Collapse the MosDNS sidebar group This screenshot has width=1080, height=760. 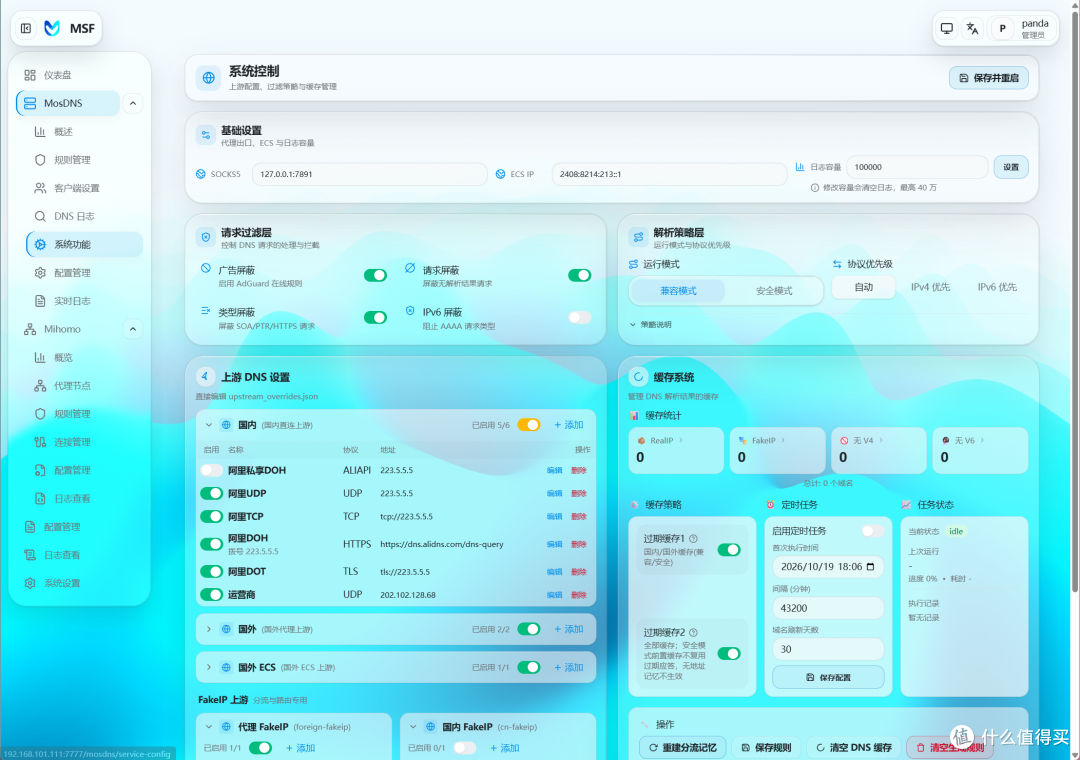pos(133,103)
